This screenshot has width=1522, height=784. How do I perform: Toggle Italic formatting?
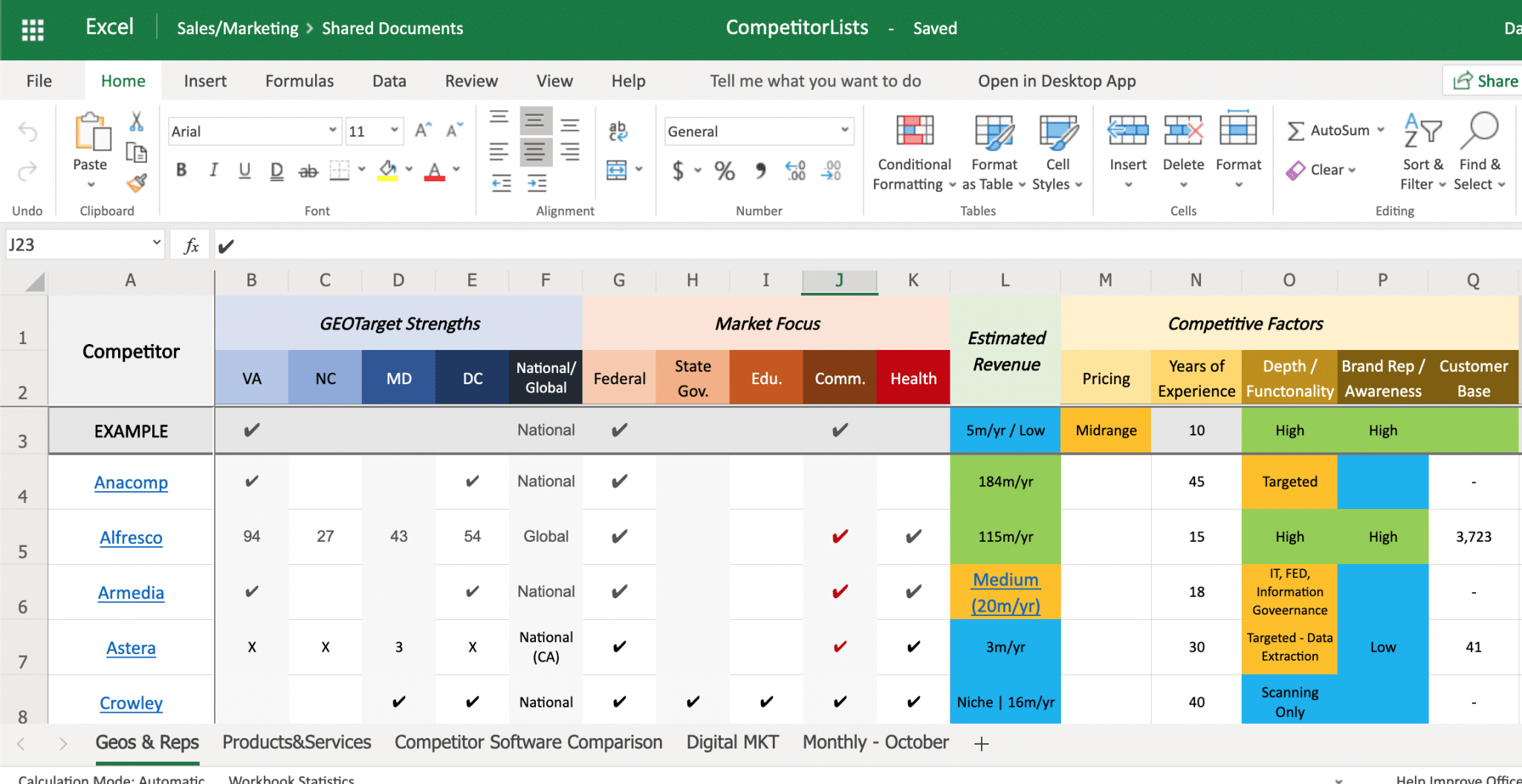pyautogui.click(x=213, y=170)
